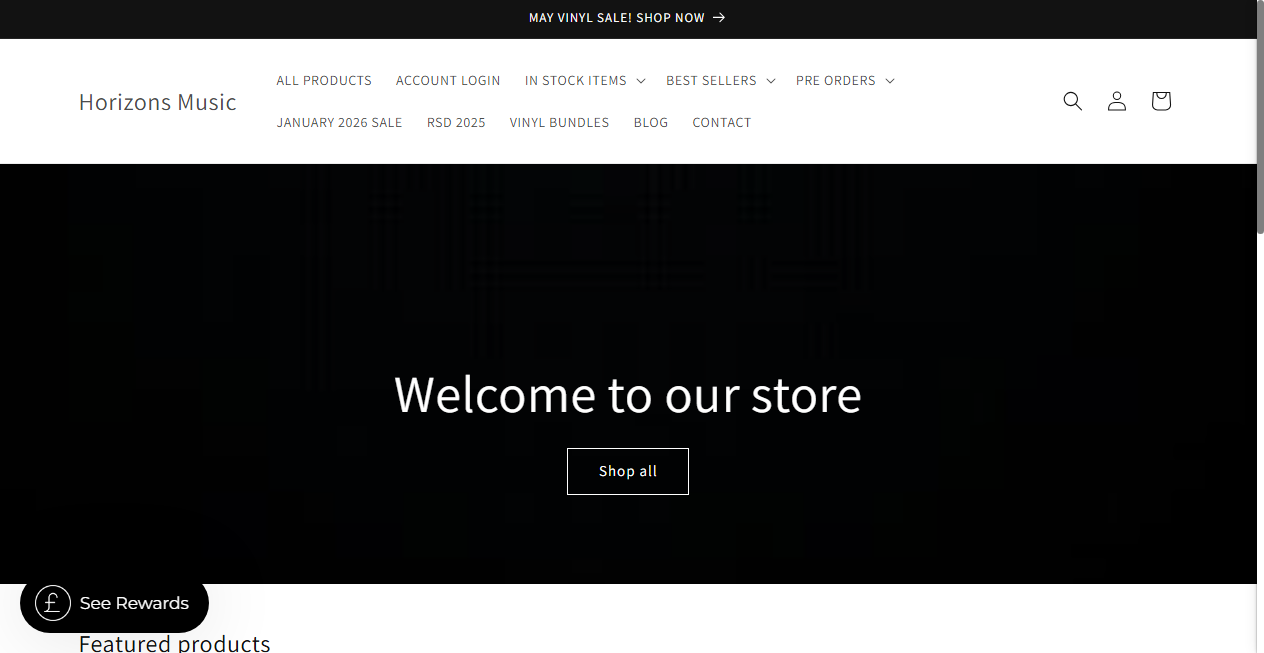Expand the Best Sellers chevron
Image resolution: width=1264 pixels, height=653 pixels.
[771, 81]
